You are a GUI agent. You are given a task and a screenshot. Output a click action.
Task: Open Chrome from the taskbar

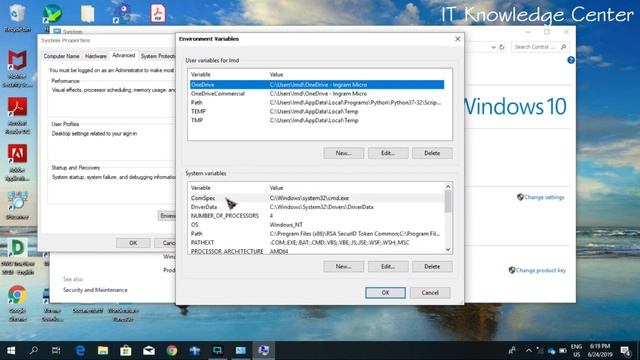172,350
